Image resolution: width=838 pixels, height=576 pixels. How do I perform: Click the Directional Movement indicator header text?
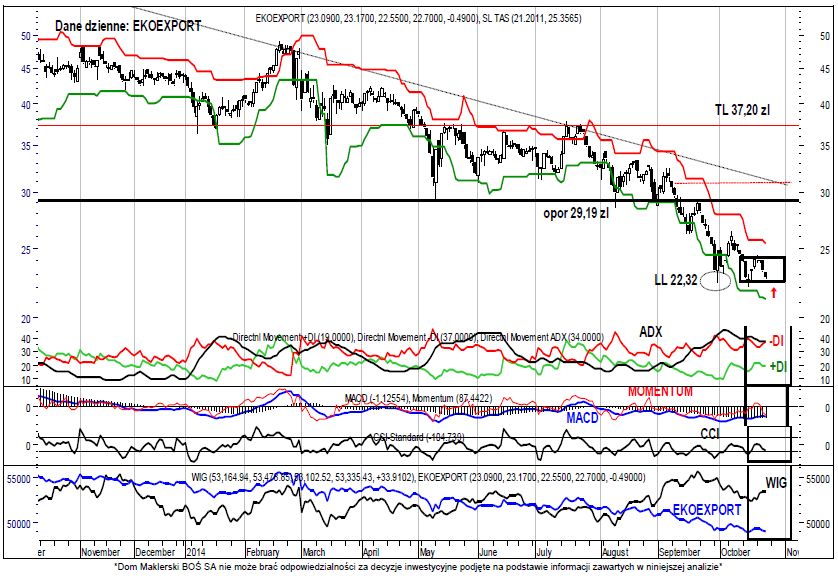pyautogui.click(x=418, y=337)
